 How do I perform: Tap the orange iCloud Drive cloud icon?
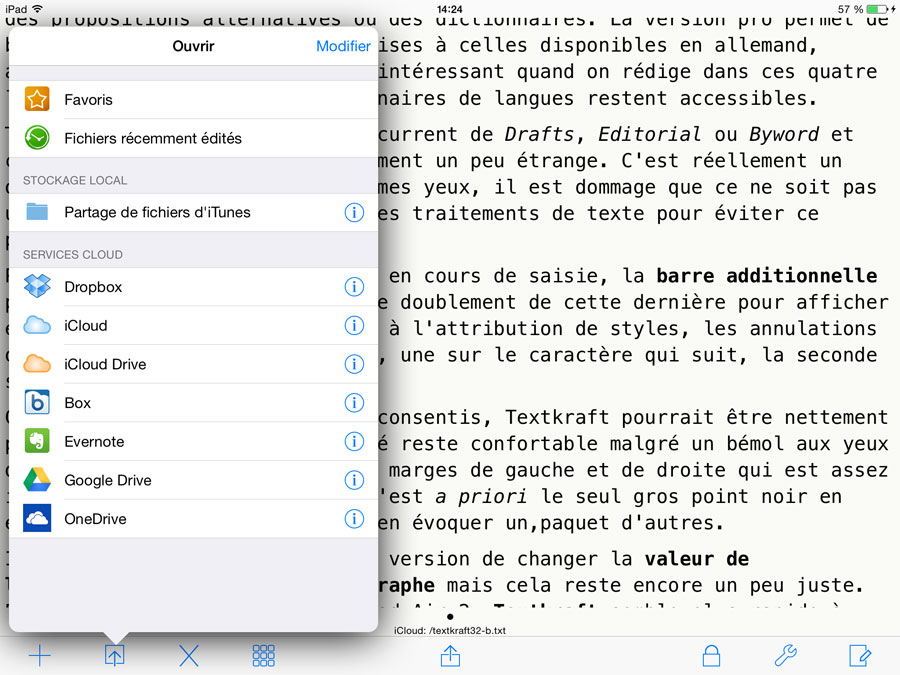pos(37,364)
